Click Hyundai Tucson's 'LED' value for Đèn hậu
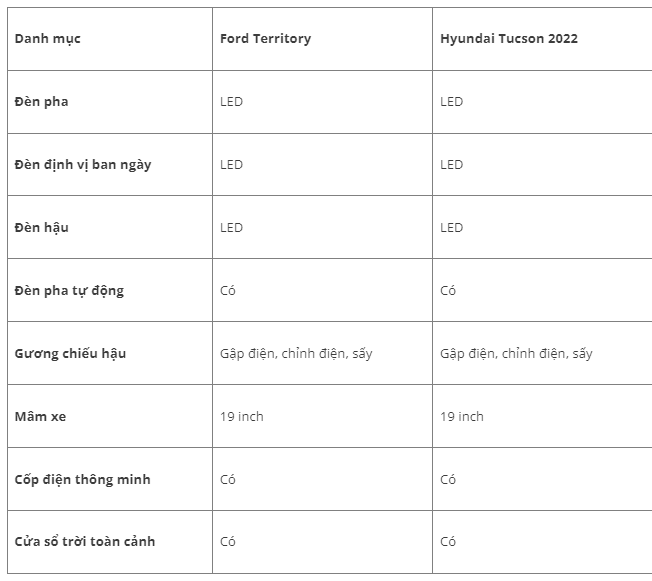Viewport: 652px width, 581px height. coord(451,228)
